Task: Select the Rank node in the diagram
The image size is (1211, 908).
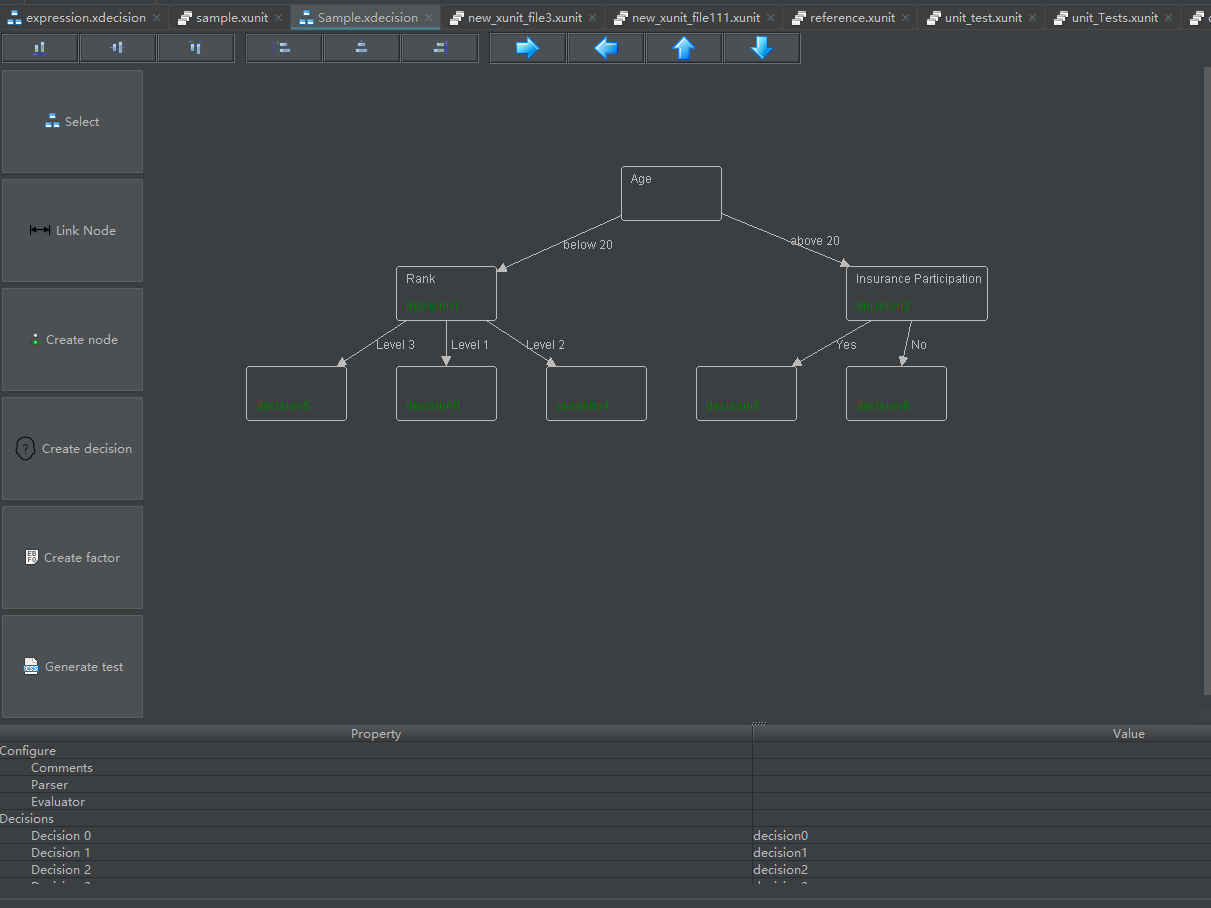Action: tap(446, 293)
